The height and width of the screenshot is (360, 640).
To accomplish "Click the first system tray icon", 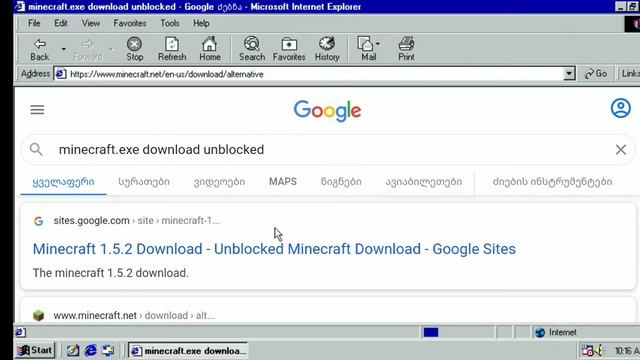I will tap(587, 350).
